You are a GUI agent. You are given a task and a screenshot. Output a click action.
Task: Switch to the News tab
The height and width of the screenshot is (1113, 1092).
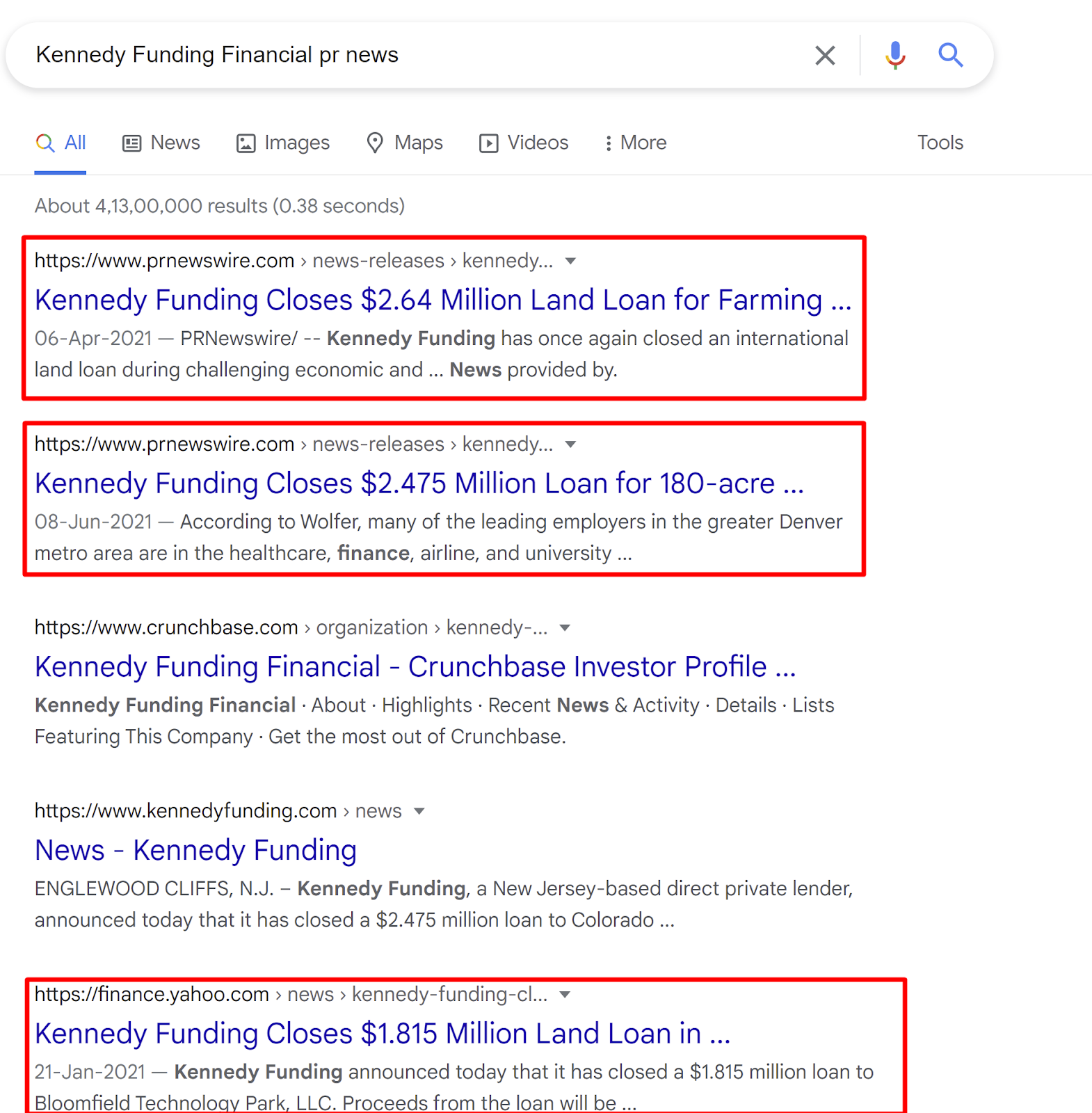(x=161, y=143)
